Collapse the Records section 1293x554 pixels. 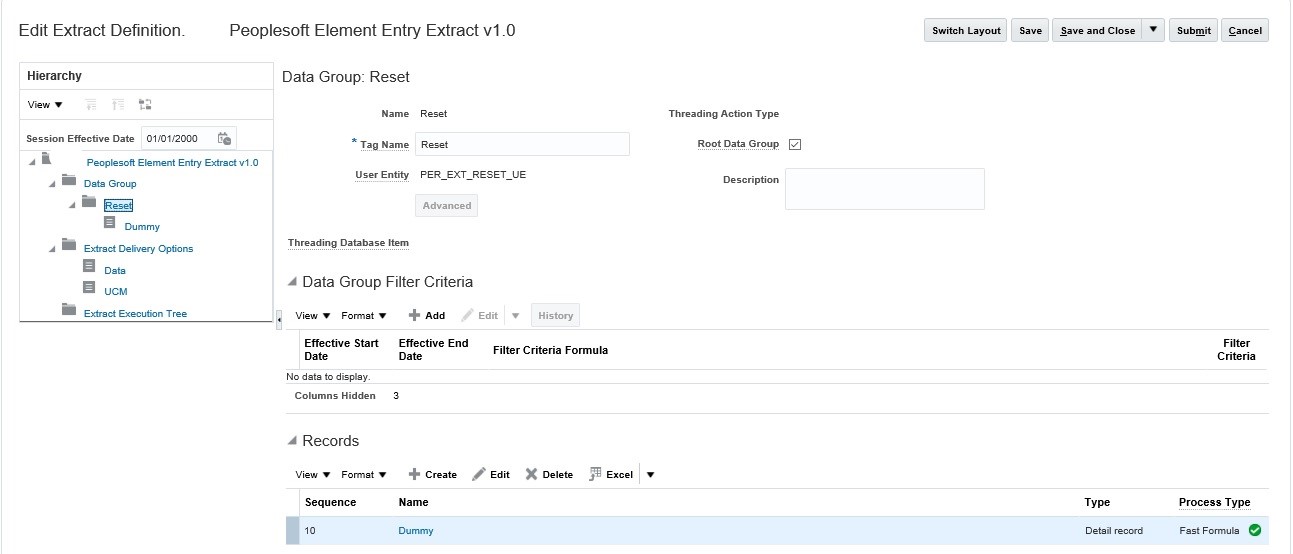tap(292, 441)
